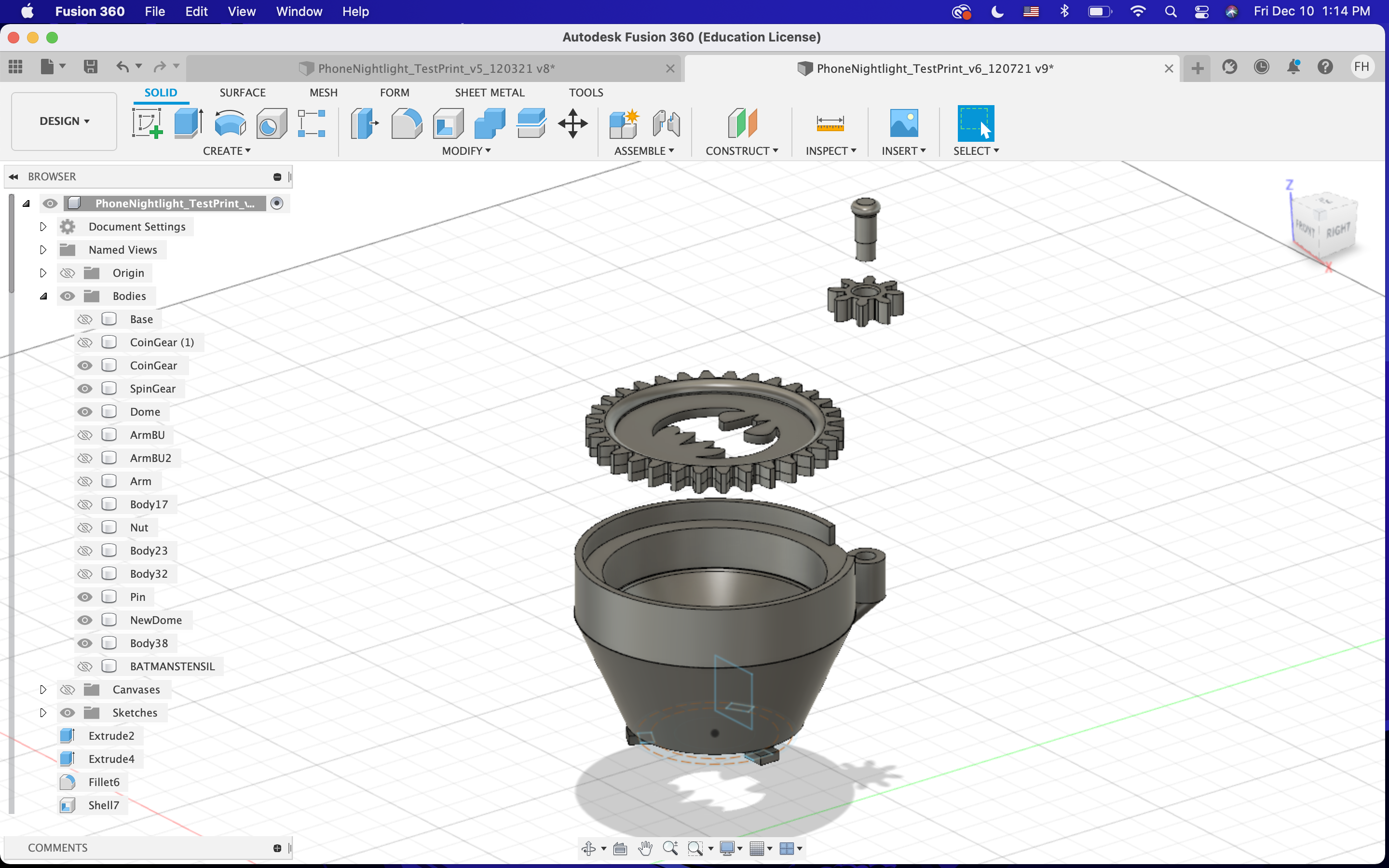Switch to the MESH tab
The height and width of the screenshot is (868, 1389).
323,93
